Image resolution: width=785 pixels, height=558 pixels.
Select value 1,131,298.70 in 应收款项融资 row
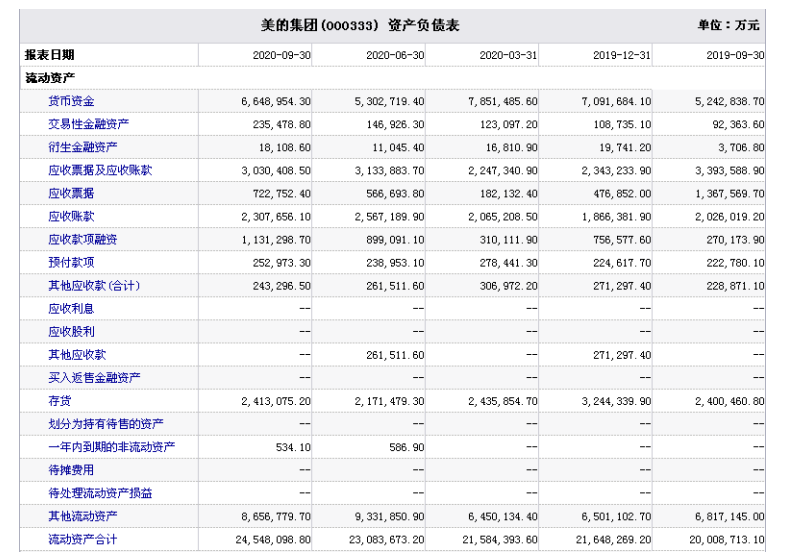pos(276,240)
